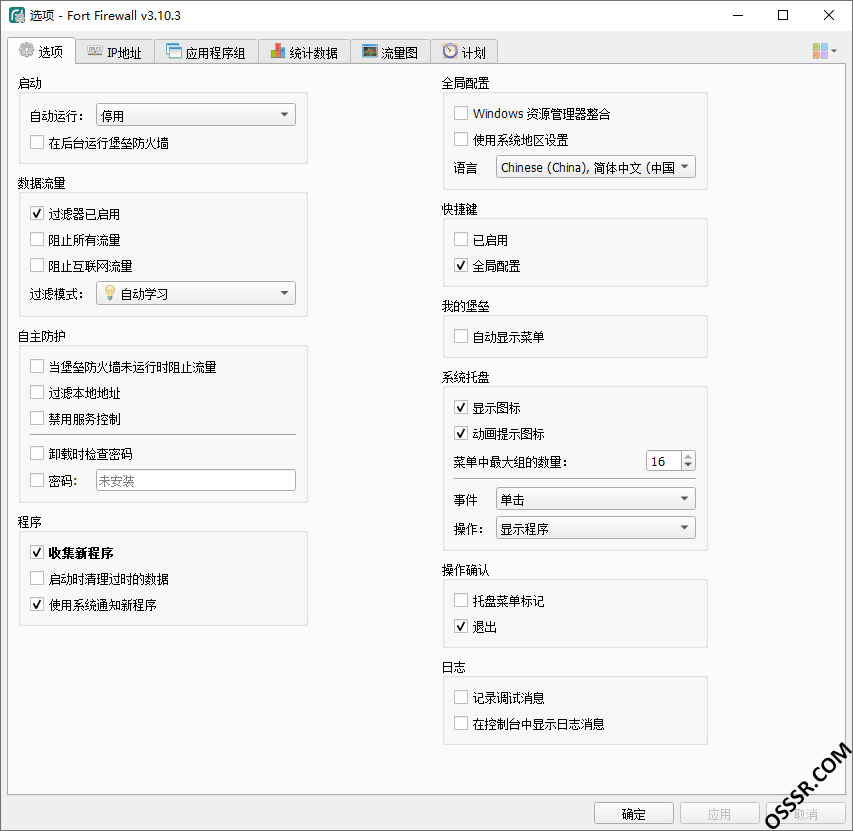
Task: Increase 菜单中最大组的数量 with up arrow
Action: point(688,456)
